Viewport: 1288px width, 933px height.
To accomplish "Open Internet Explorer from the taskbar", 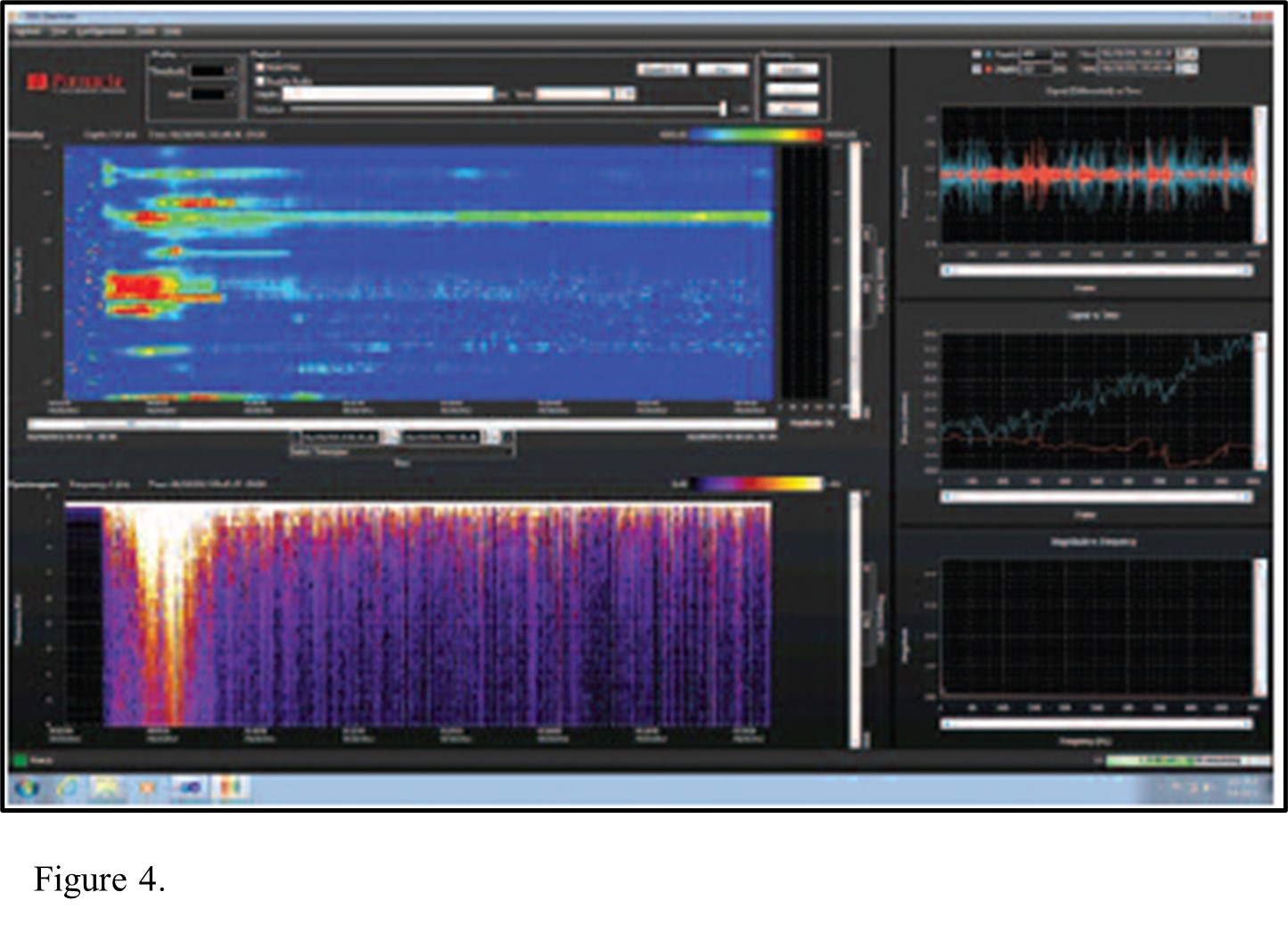I will pos(69,789).
